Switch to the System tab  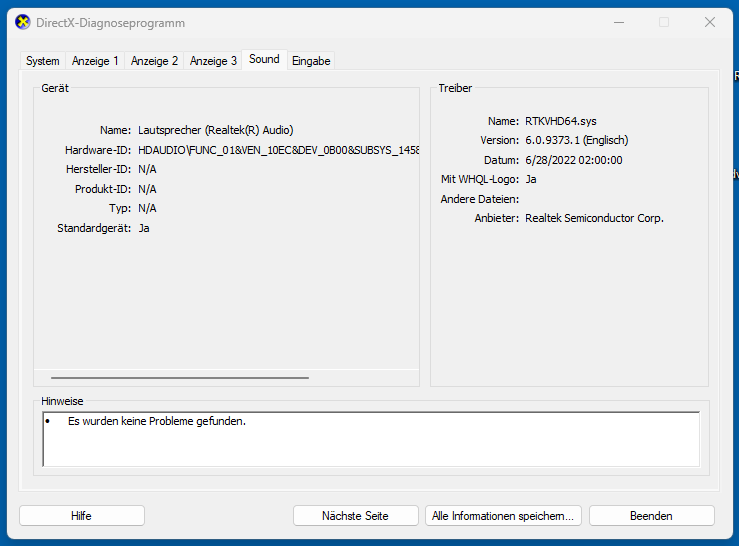point(42,61)
